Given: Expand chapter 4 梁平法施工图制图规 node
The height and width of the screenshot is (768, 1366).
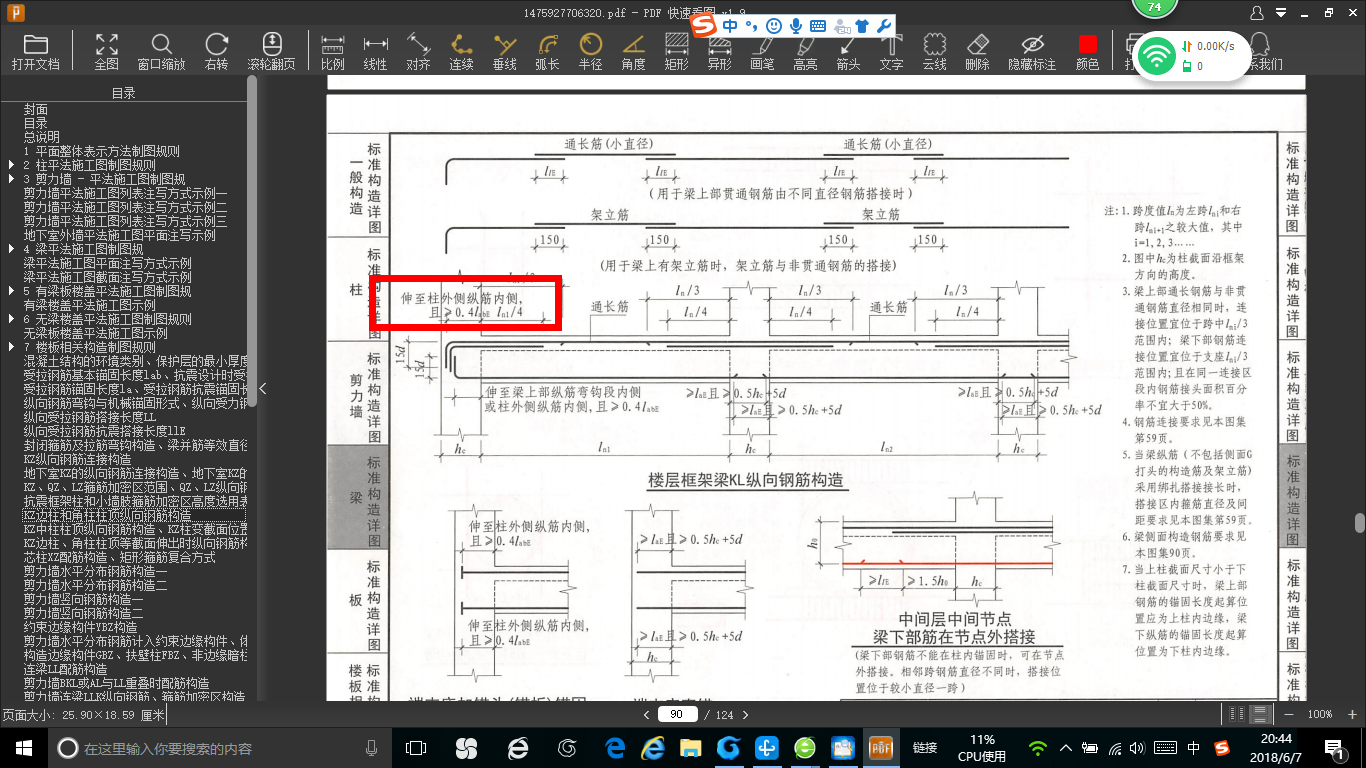Looking at the screenshot, I should (11, 249).
